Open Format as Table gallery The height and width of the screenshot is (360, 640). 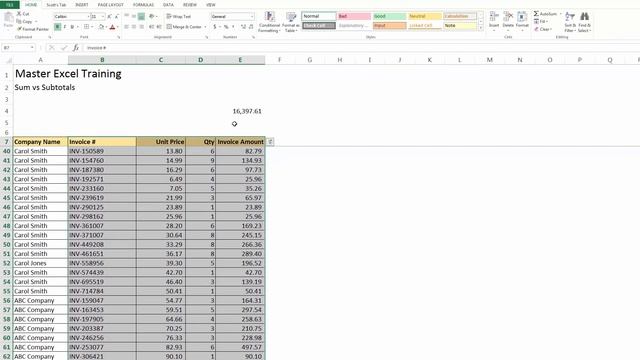click(291, 22)
